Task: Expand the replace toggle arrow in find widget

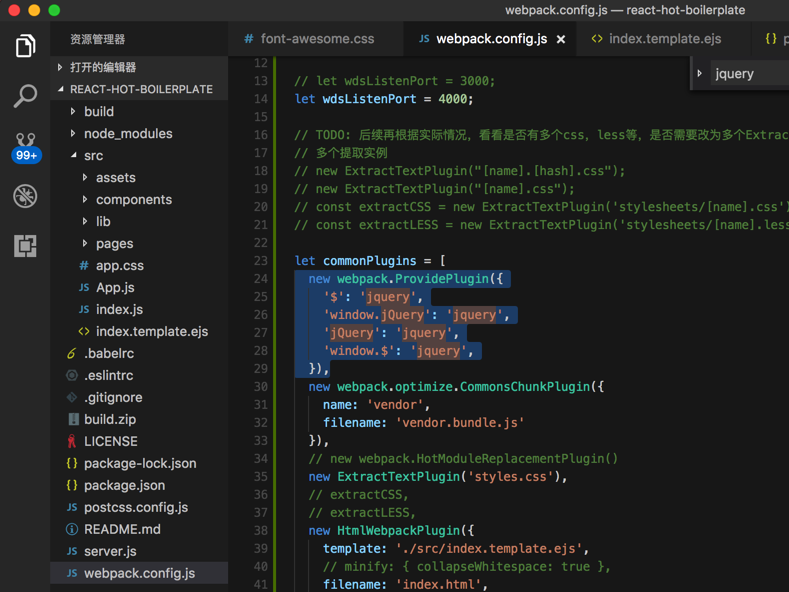Action: (700, 74)
